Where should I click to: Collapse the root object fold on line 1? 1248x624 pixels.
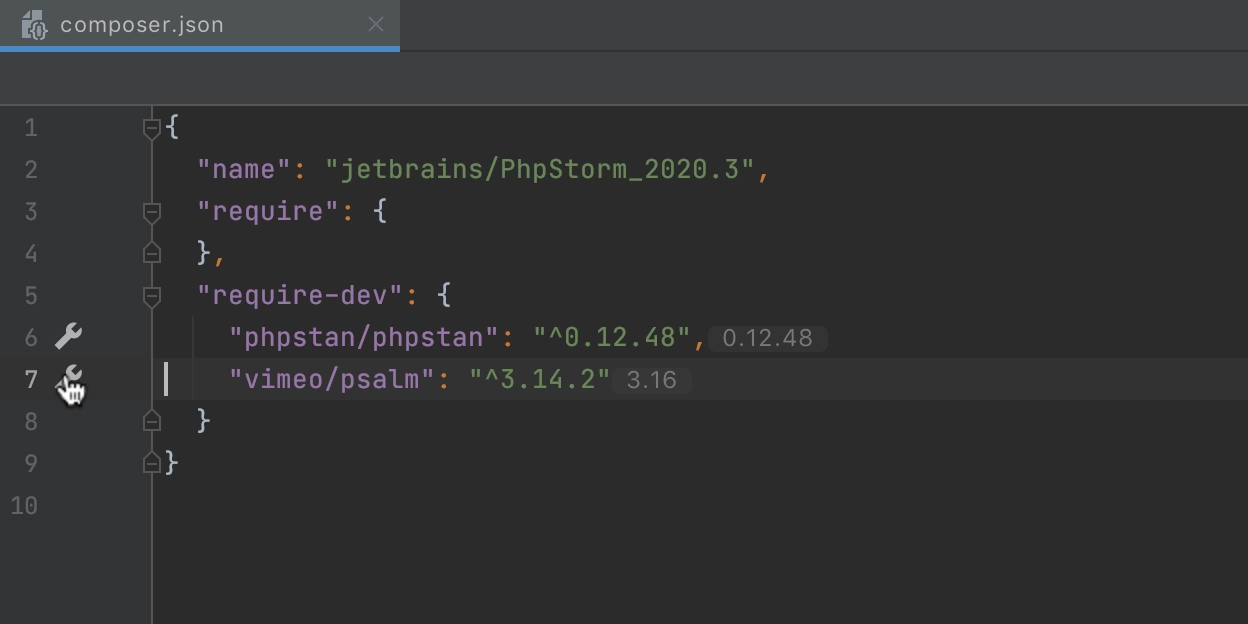[x=152, y=128]
